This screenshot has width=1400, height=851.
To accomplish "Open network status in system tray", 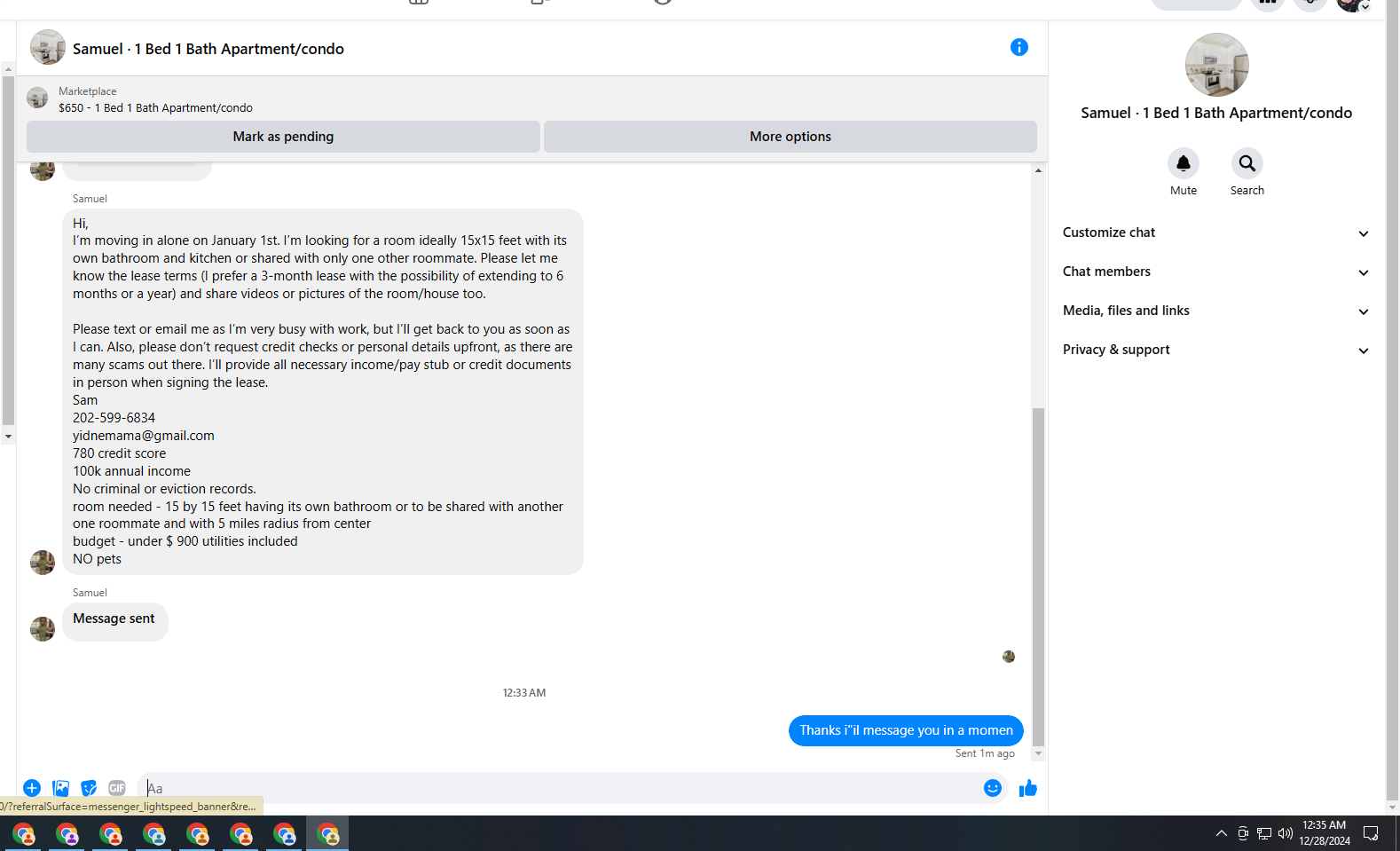I will click(x=1264, y=833).
